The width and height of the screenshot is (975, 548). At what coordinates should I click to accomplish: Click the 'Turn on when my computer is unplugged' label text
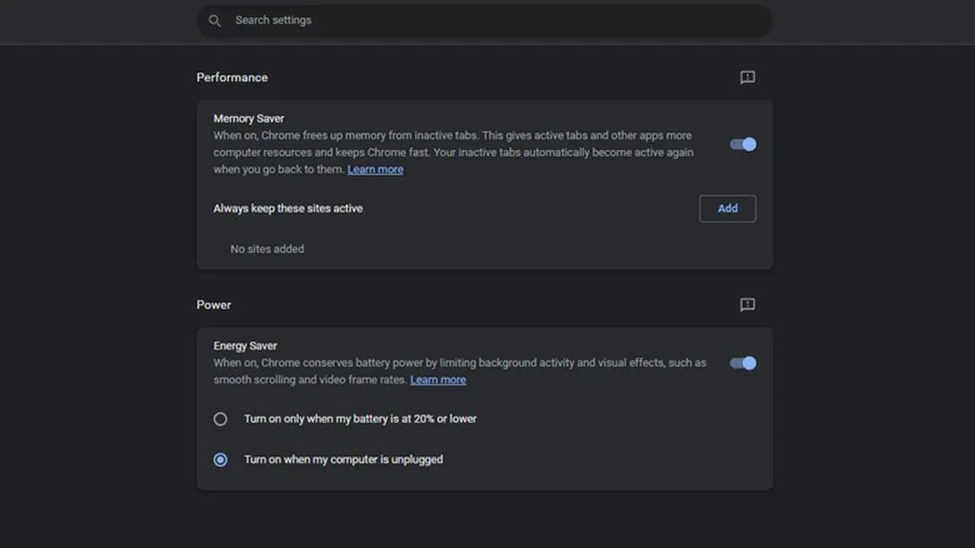point(343,460)
